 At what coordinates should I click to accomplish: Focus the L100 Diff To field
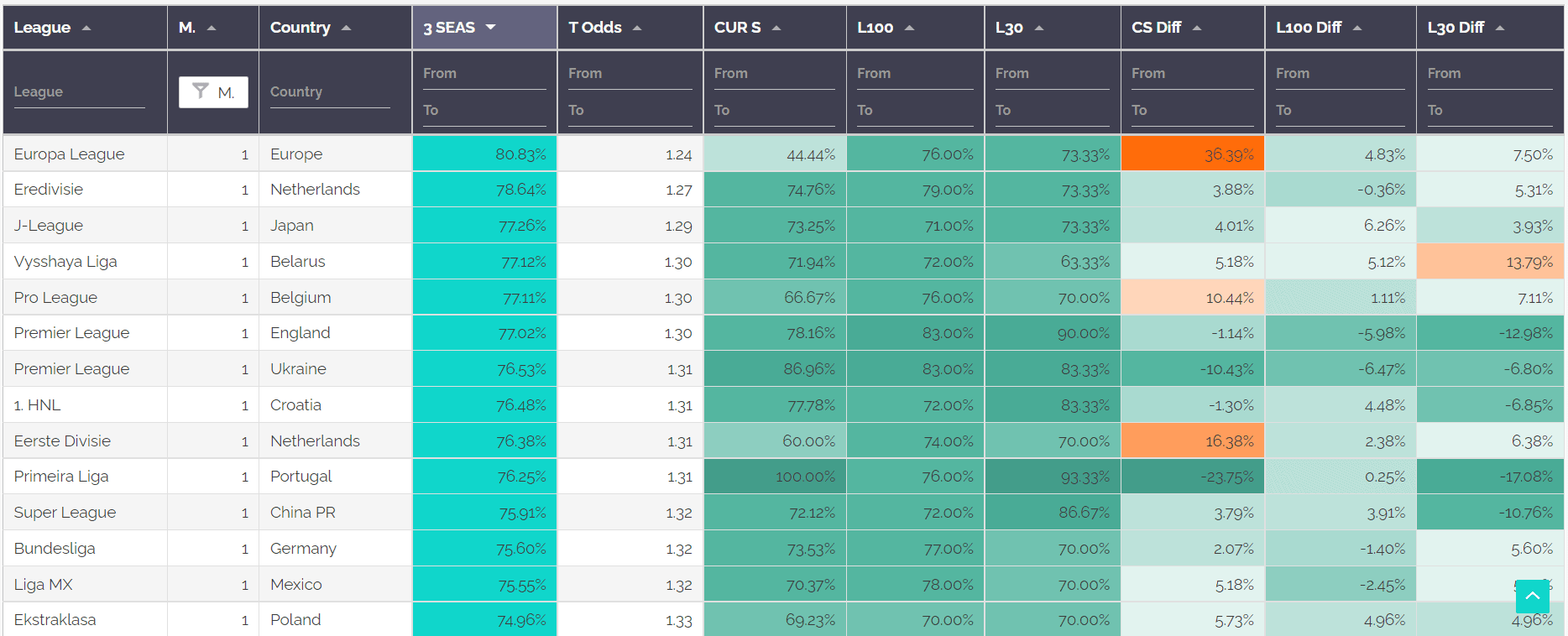(1341, 111)
